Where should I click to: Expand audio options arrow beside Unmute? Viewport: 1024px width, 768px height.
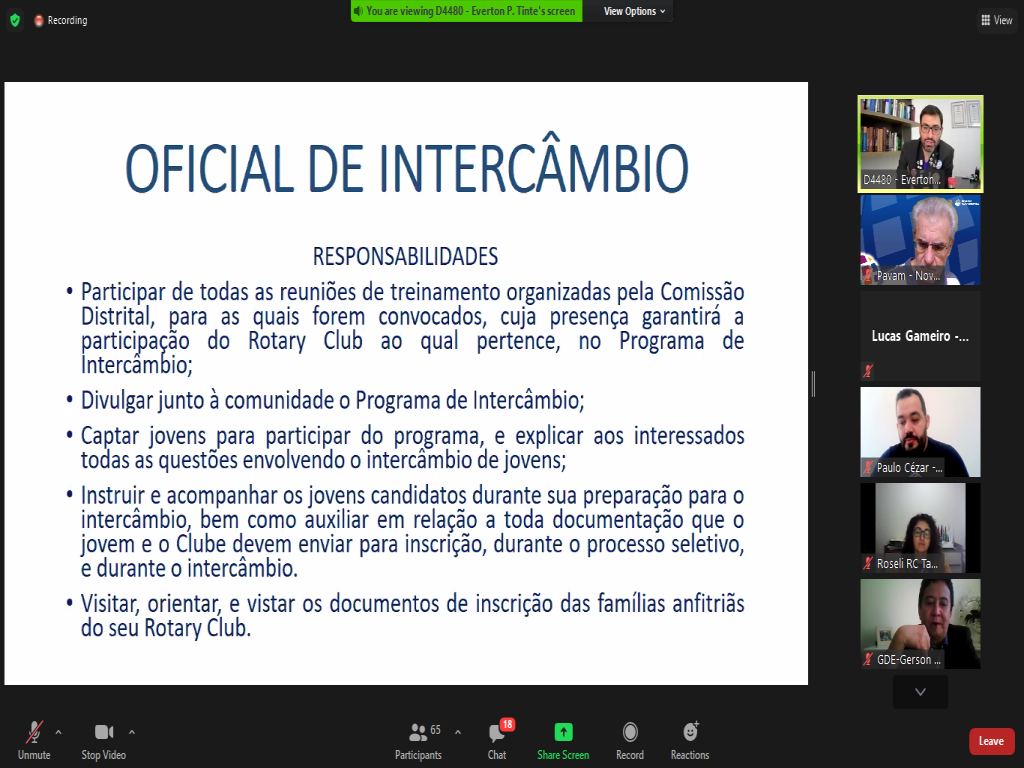(x=58, y=732)
